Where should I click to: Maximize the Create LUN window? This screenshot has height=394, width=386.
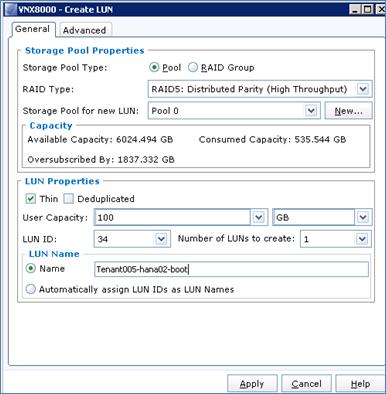click(368, 9)
